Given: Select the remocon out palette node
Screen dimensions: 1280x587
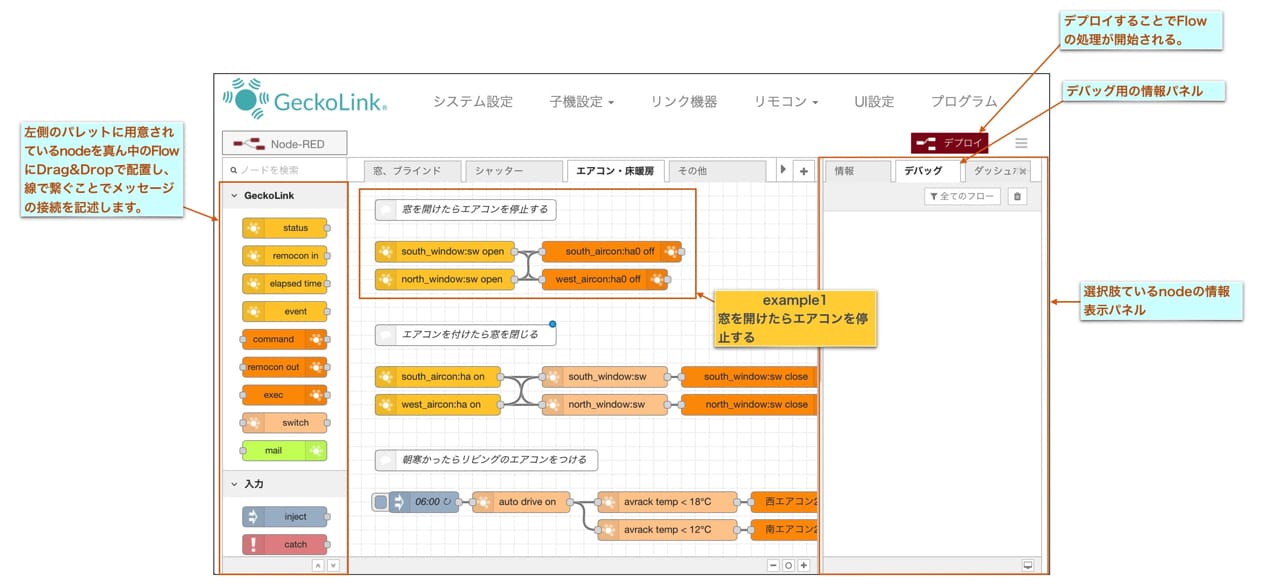Looking at the screenshot, I should click(x=285, y=367).
